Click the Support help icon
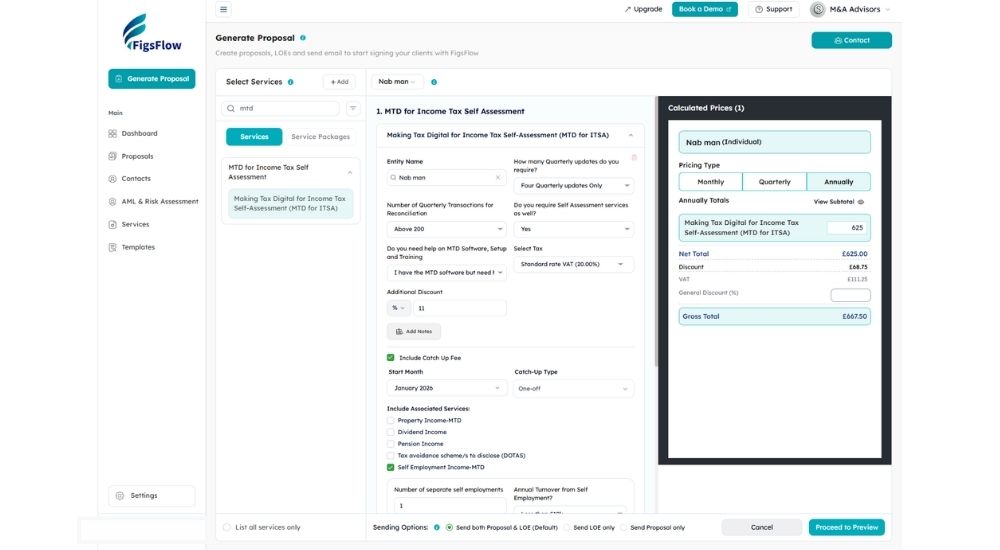Image resolution: width=1000 pixels, height=550 pixels. [759, 9]
